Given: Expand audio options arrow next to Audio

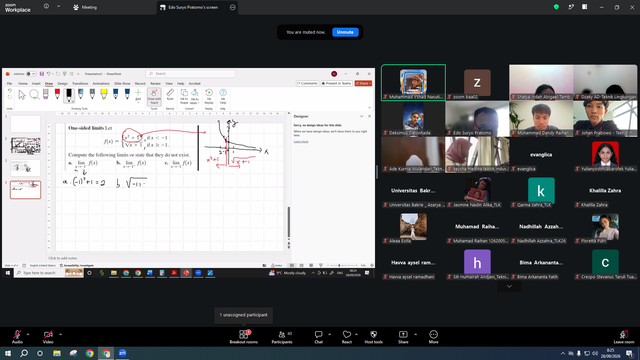Looking at the screenshot, I should (28, 334).
